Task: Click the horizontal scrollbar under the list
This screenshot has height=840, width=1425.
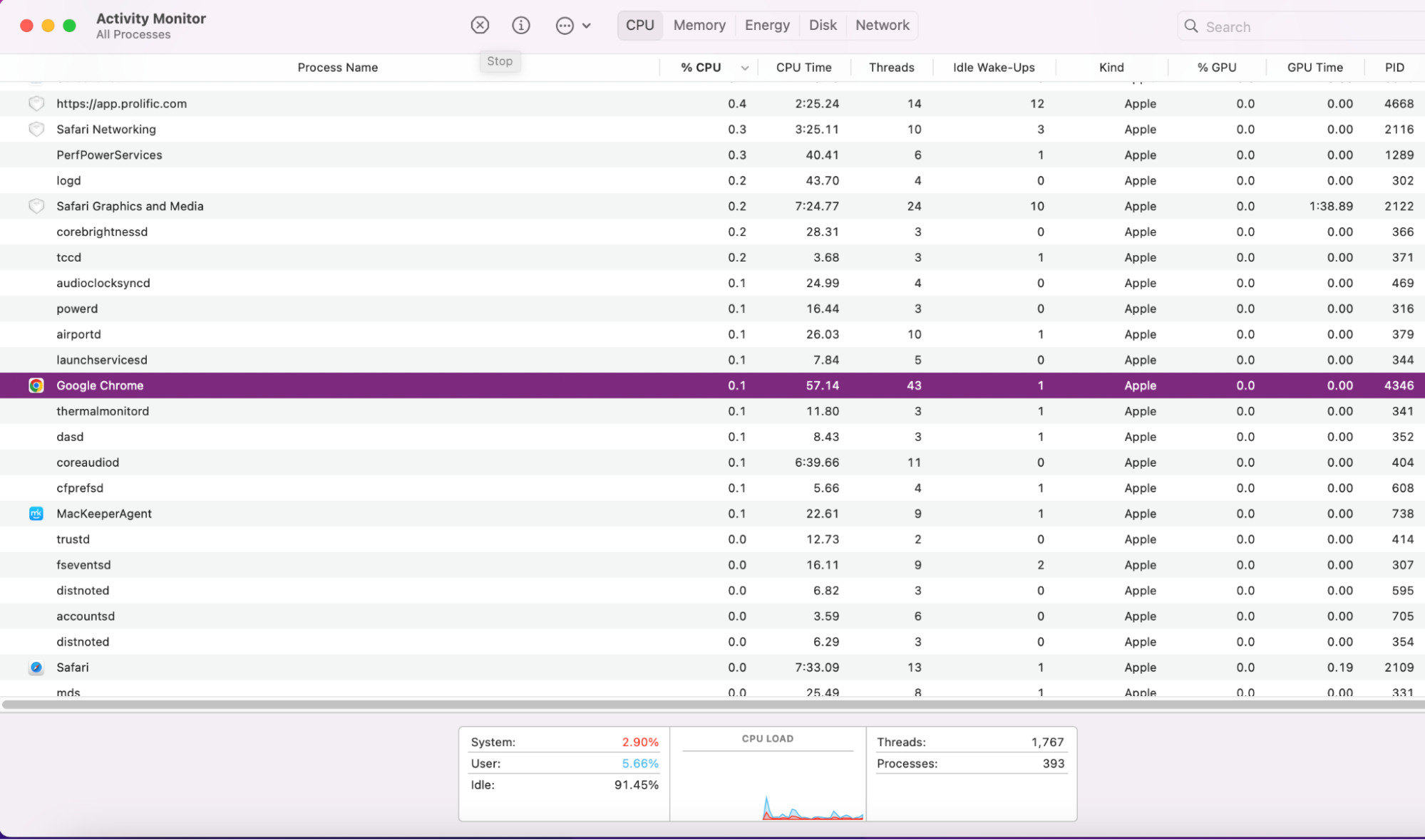Action: [x=712, y=705]
